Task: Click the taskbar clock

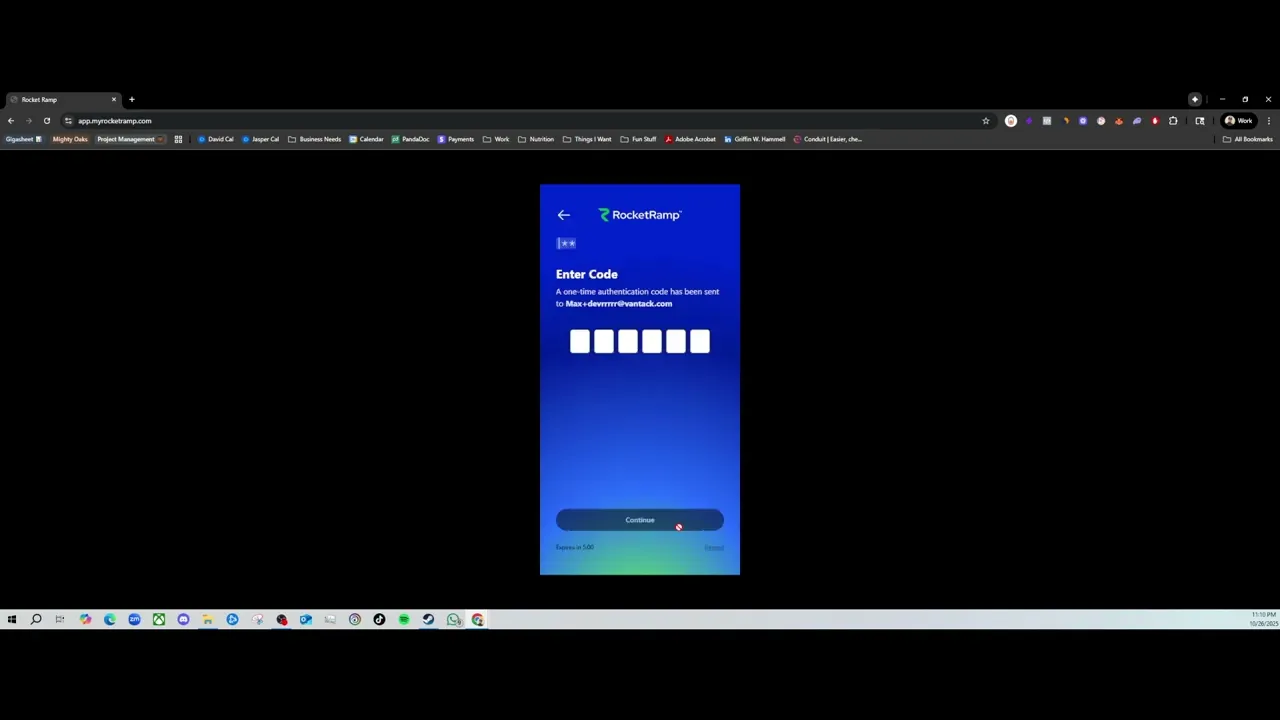Action: pos(1263,619)
